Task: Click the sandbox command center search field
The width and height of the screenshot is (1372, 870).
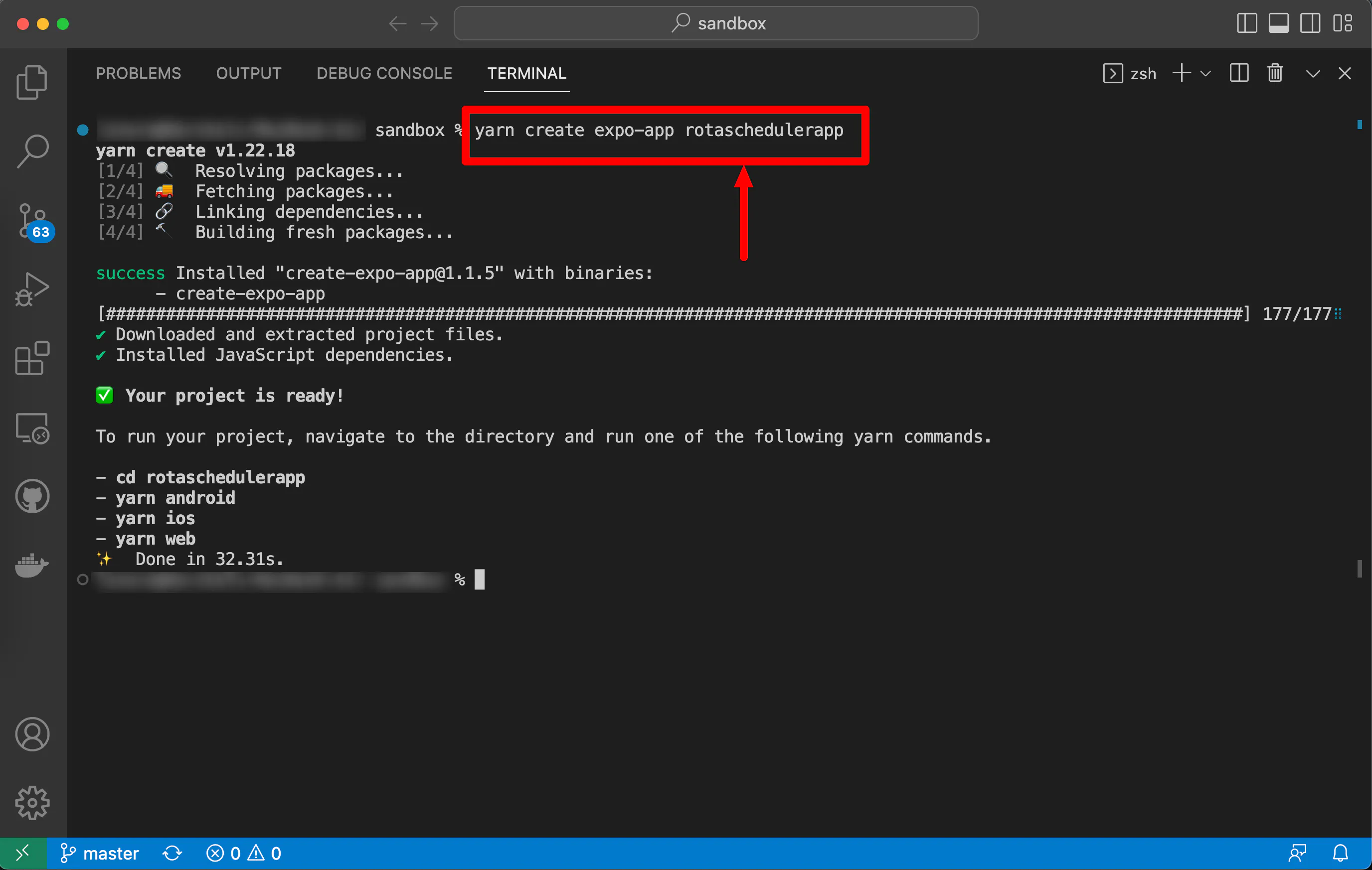Action: pos(715,23)
